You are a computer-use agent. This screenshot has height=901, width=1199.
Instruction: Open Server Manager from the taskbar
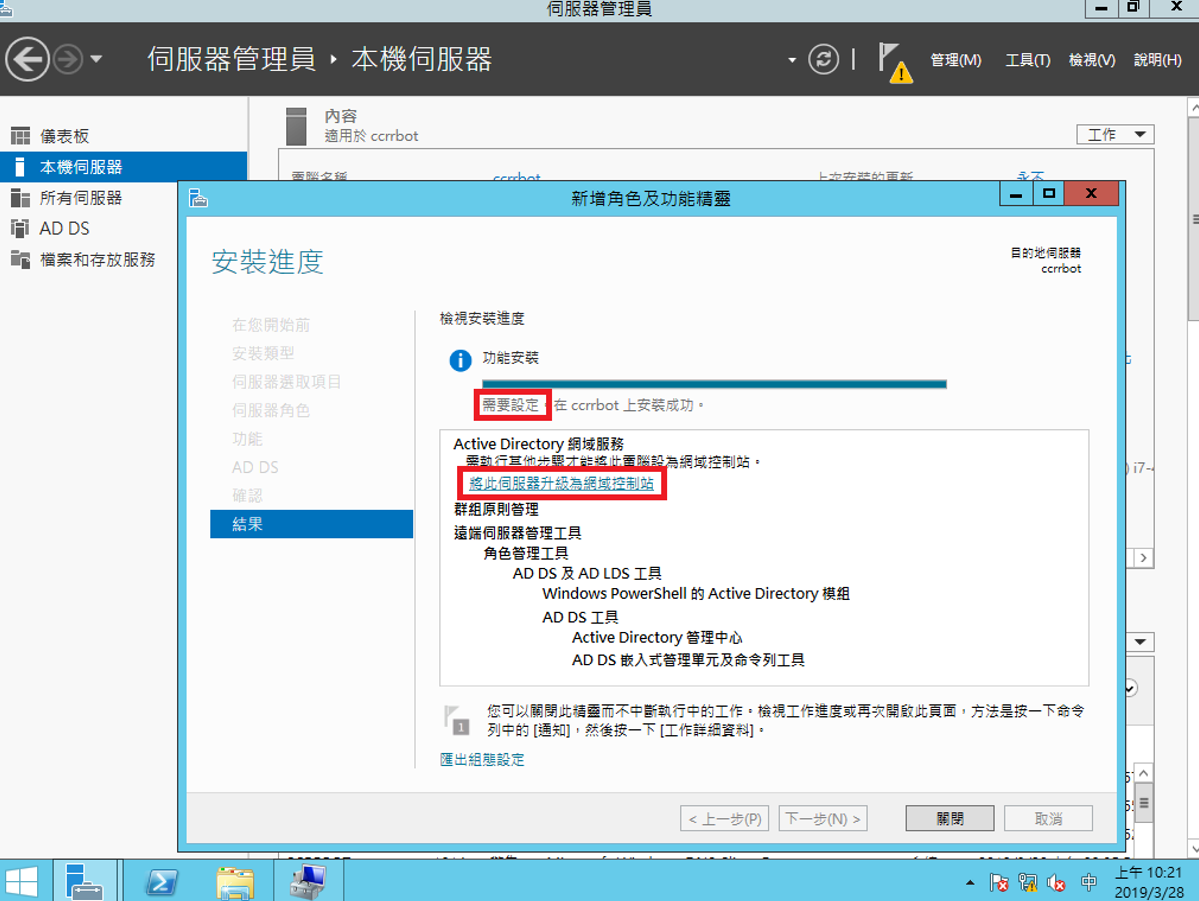(84, 881)
